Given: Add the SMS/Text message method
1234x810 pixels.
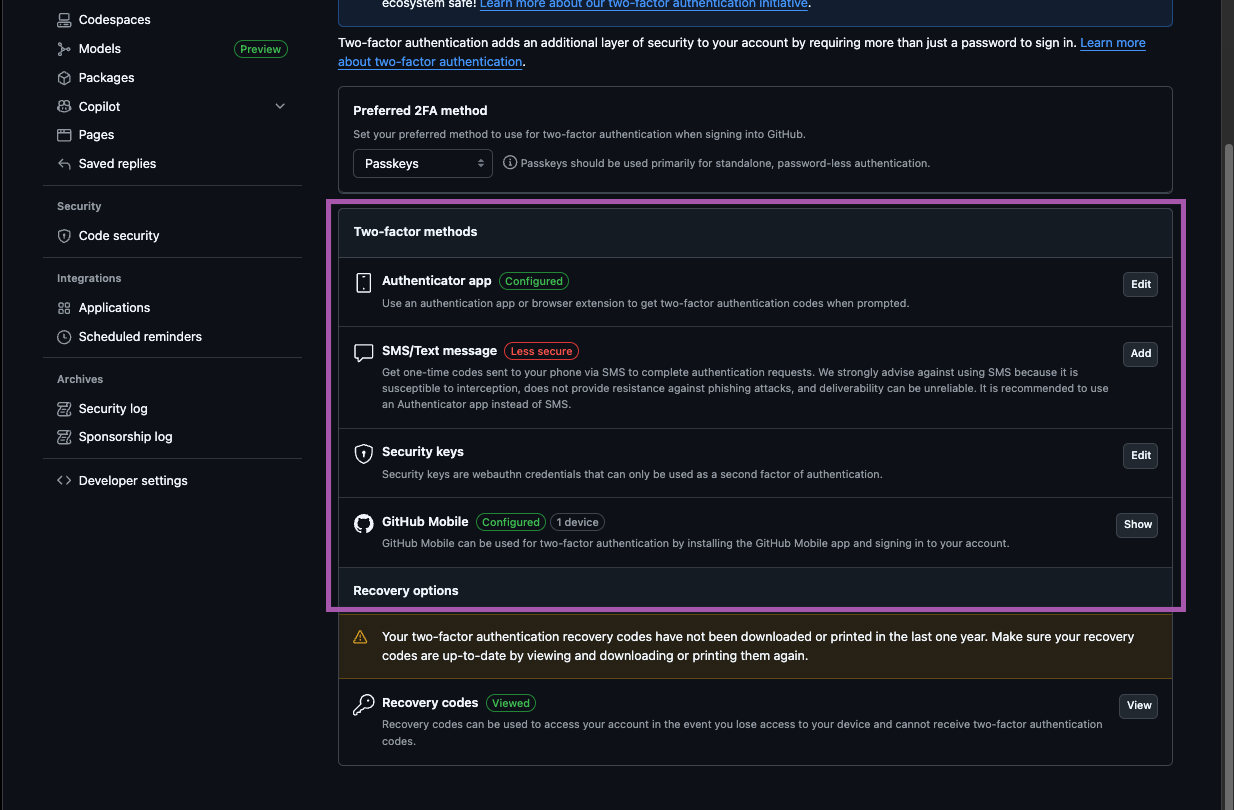Looking at the screenshot, I should [x=1140, y=354].
